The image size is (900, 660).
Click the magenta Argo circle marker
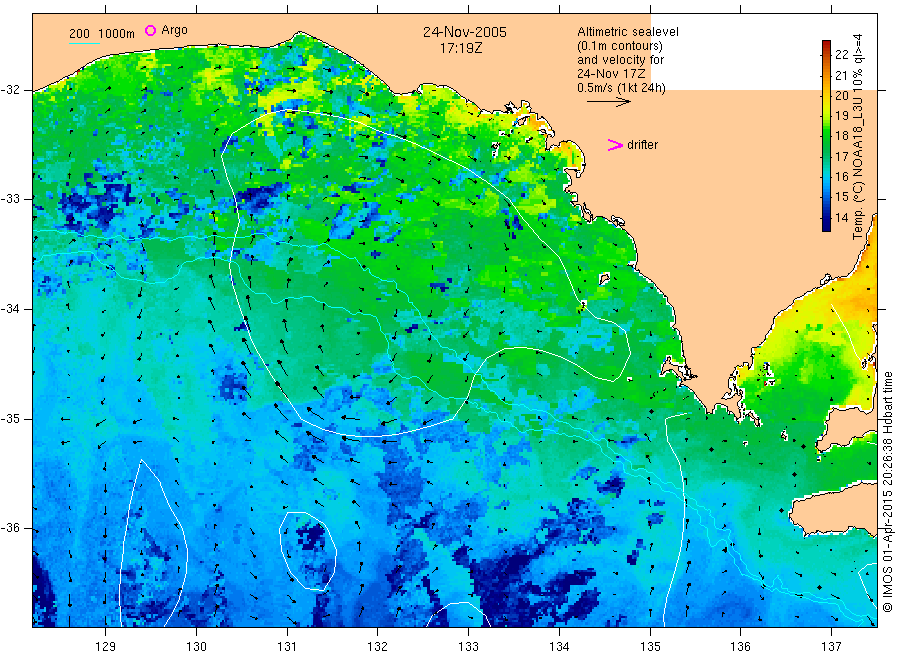tap(150, 30)
